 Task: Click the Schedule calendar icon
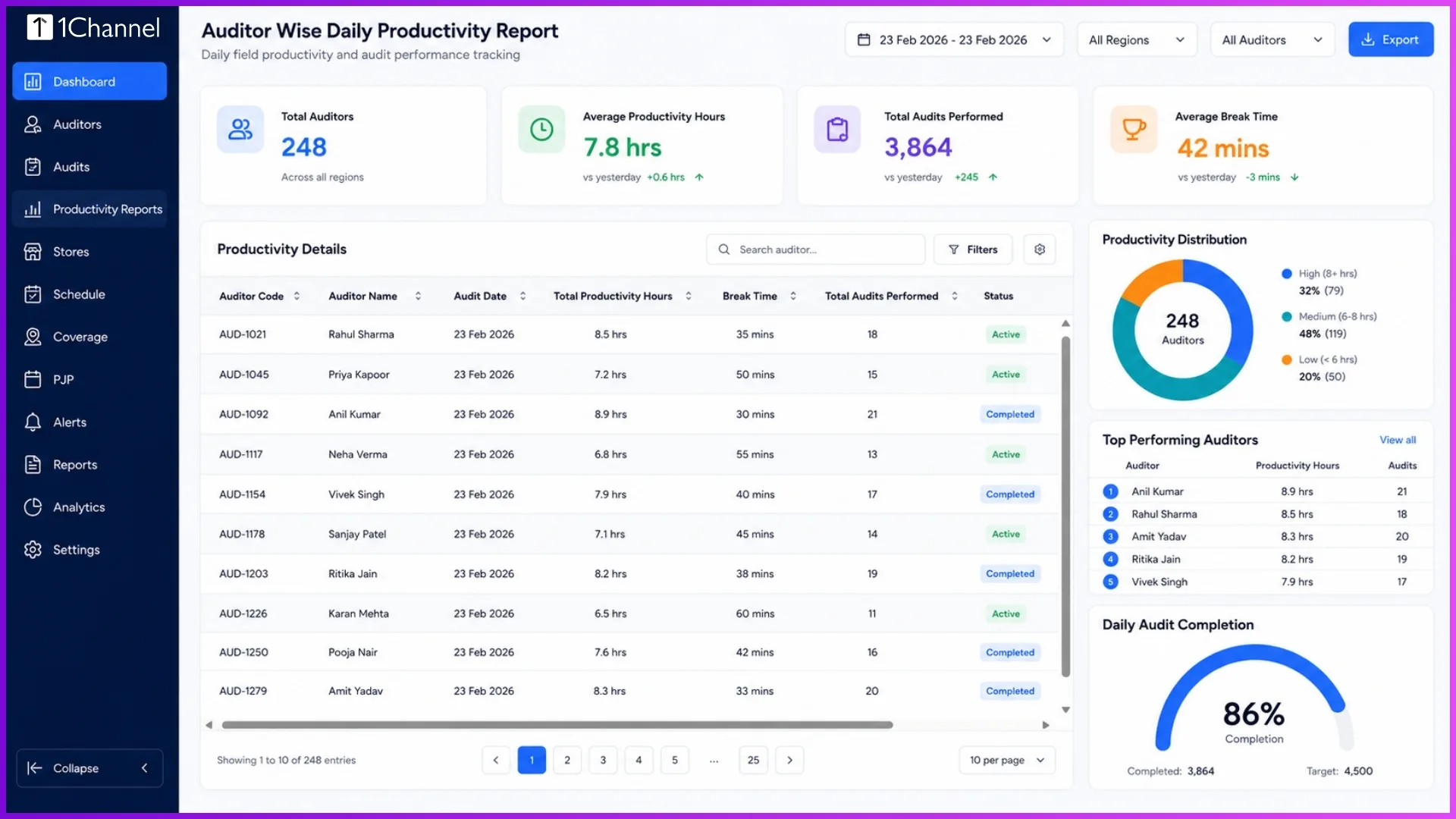tap(33, 294)
